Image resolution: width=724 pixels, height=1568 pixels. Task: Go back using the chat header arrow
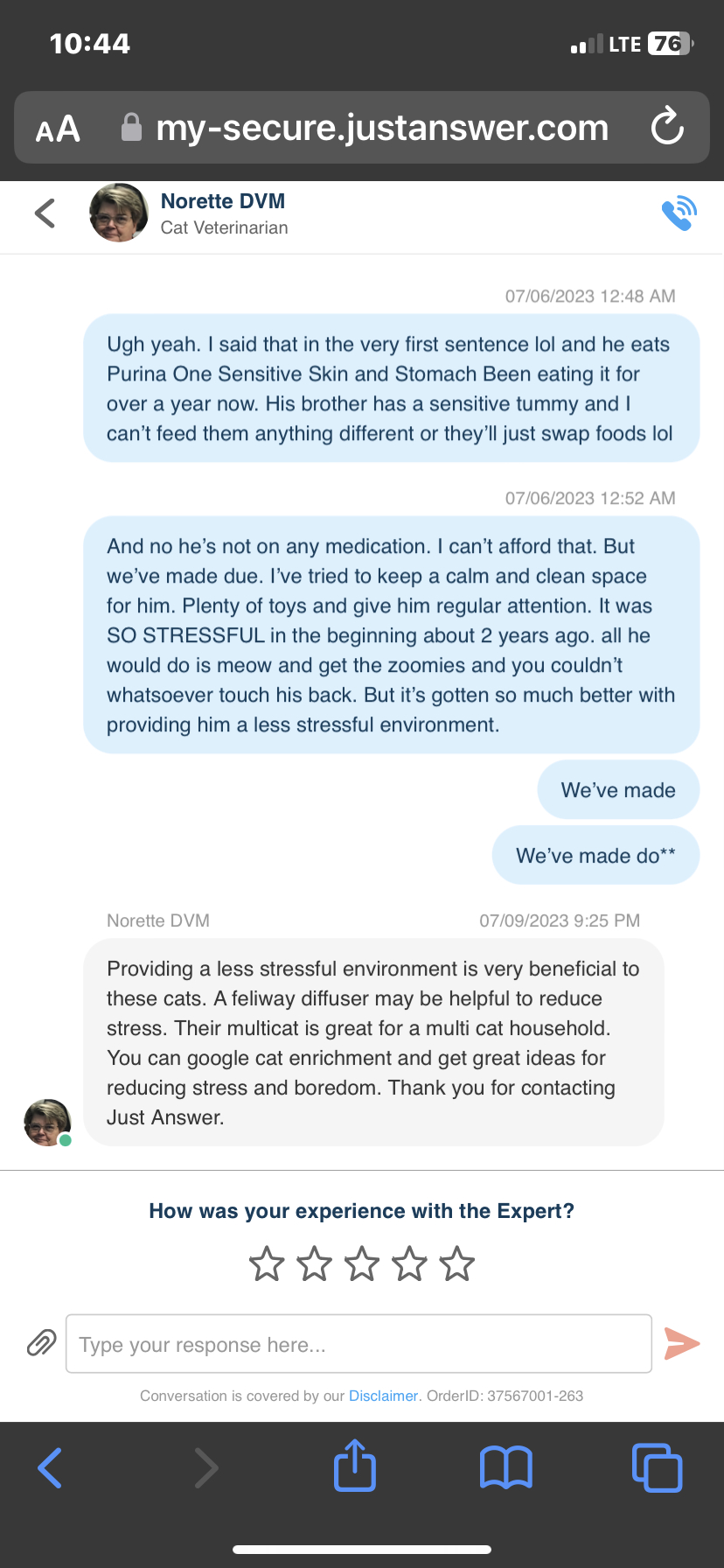(x=45, y=213)
